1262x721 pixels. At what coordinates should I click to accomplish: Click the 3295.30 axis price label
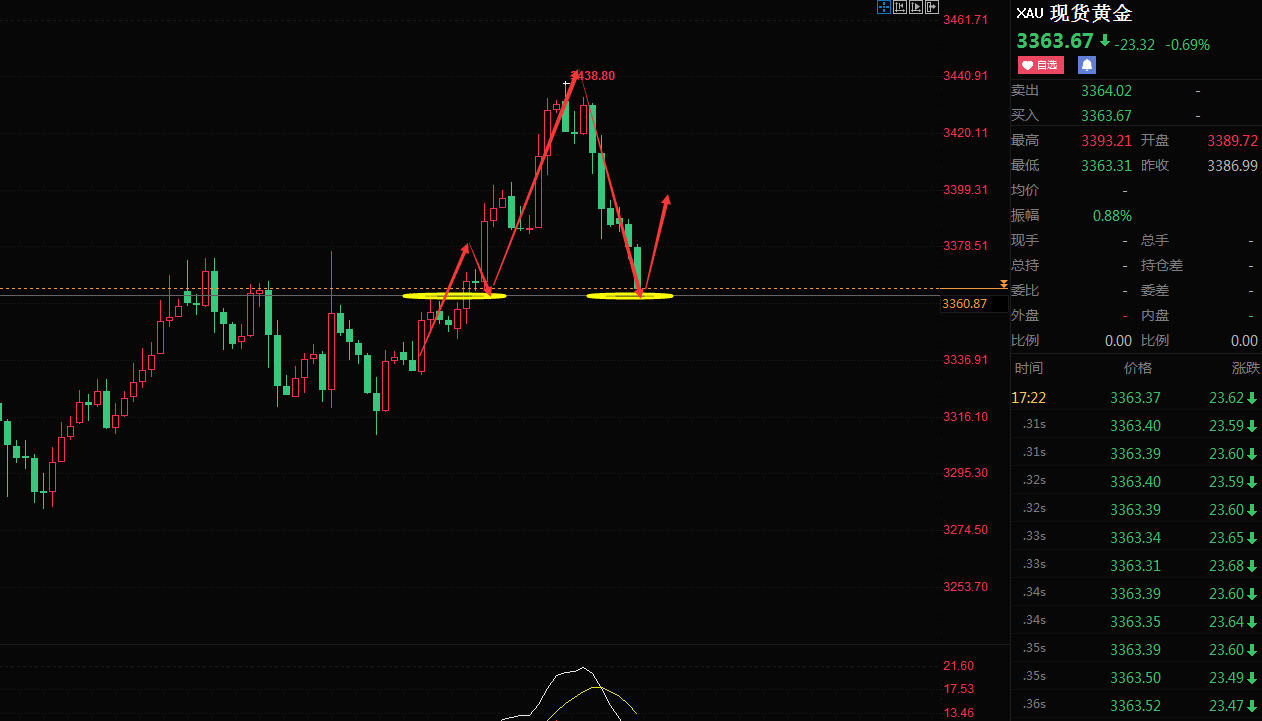[x=966, y=473]
